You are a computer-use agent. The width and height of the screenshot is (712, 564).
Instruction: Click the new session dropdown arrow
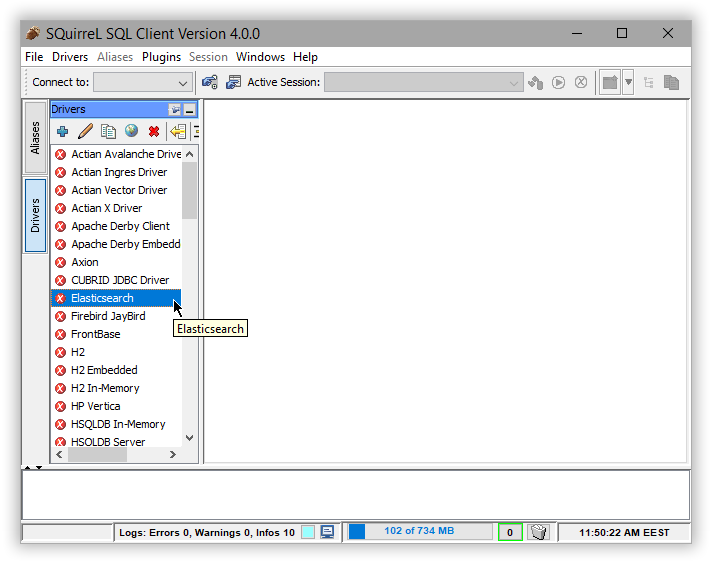pyautogui.click(x=628, y=83)
